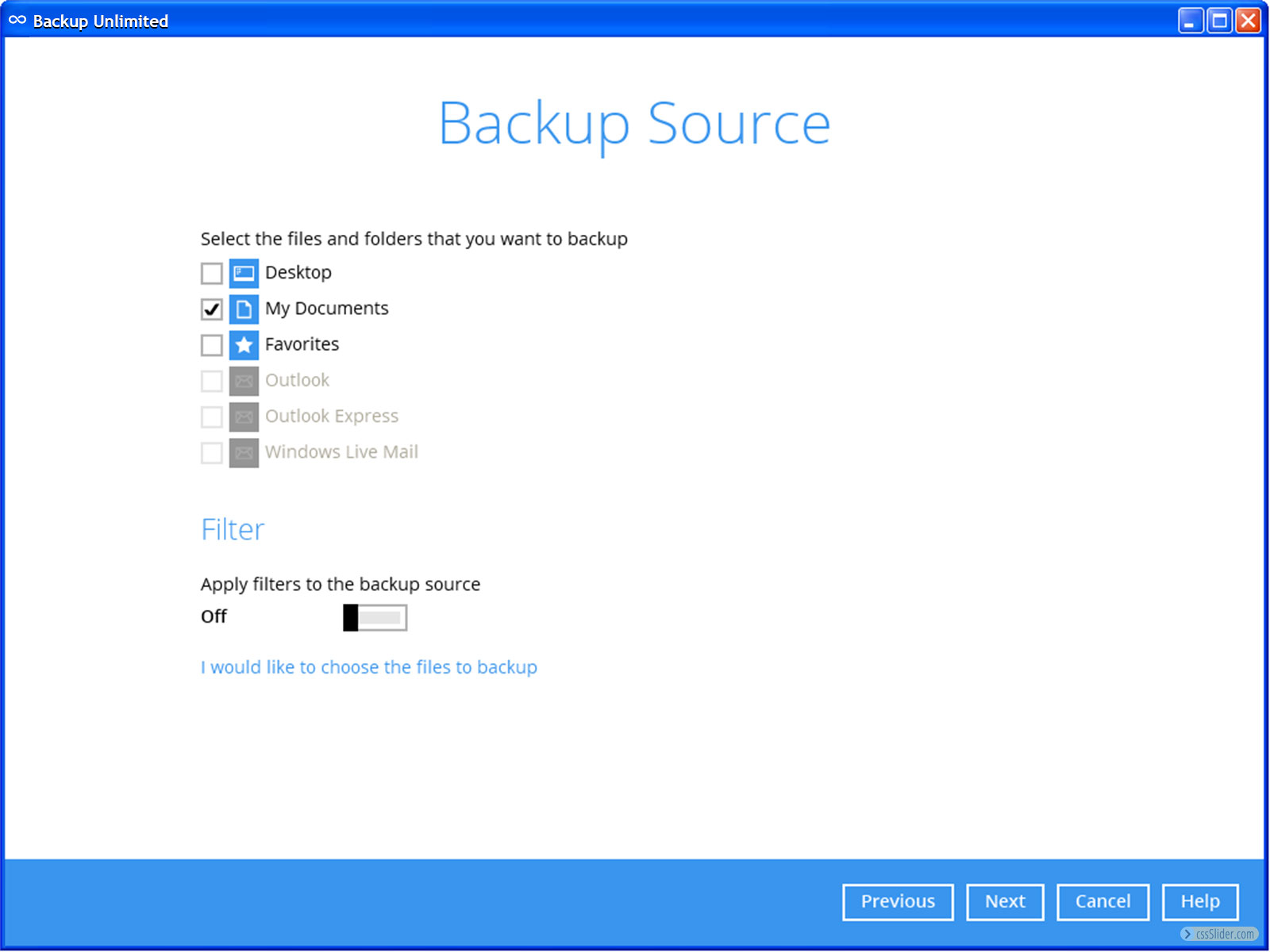Click the Windows Live Mail envelope icon
The height and width of the screenshot is (952, 1270).
(x=244, y=453)
